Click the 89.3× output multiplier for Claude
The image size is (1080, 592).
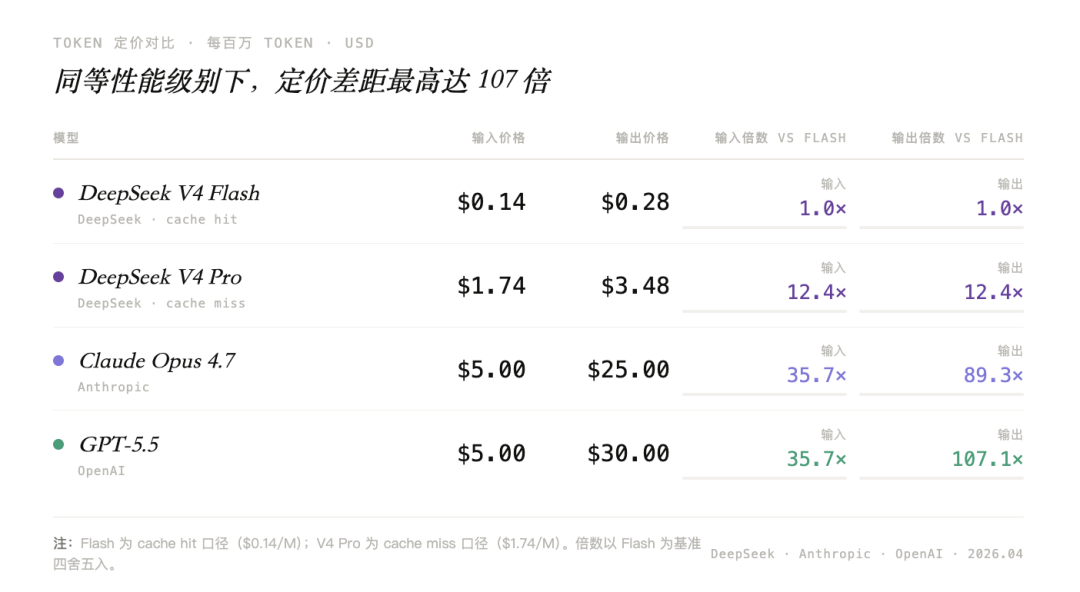[x=994, y=375]
